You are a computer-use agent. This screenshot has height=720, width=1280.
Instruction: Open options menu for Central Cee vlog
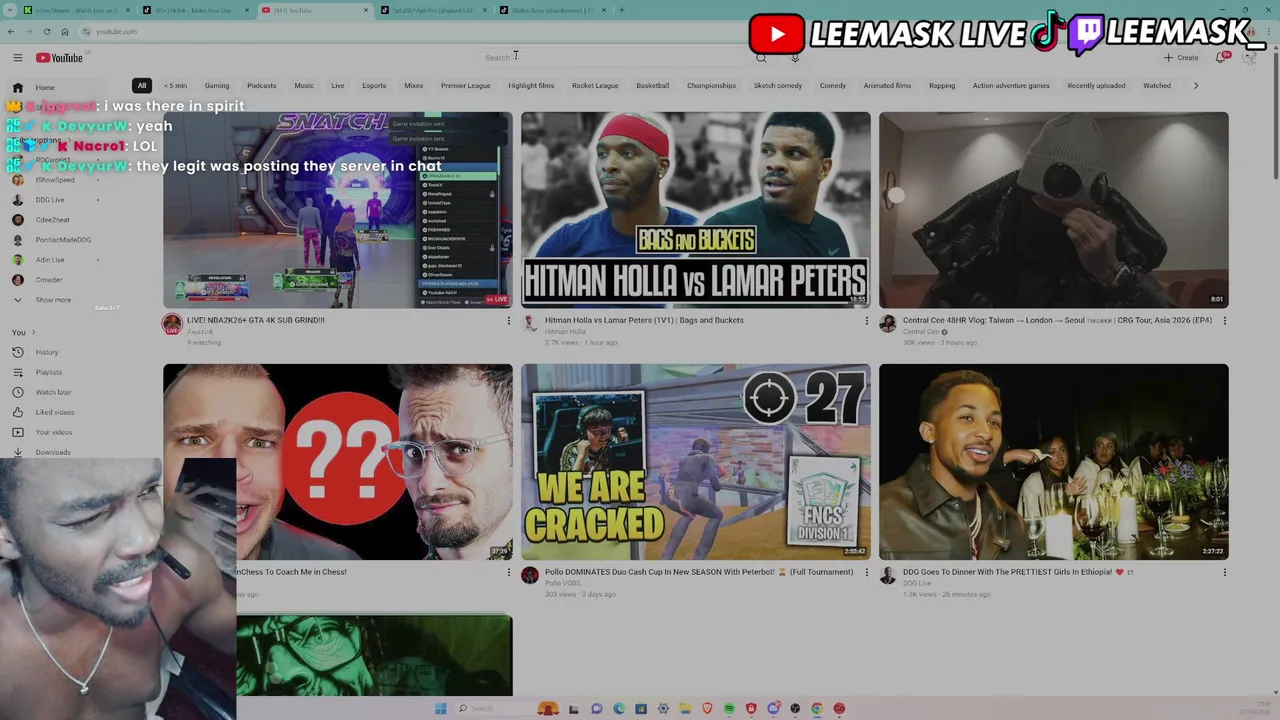pyautogui.click(x=1224, y=321)
